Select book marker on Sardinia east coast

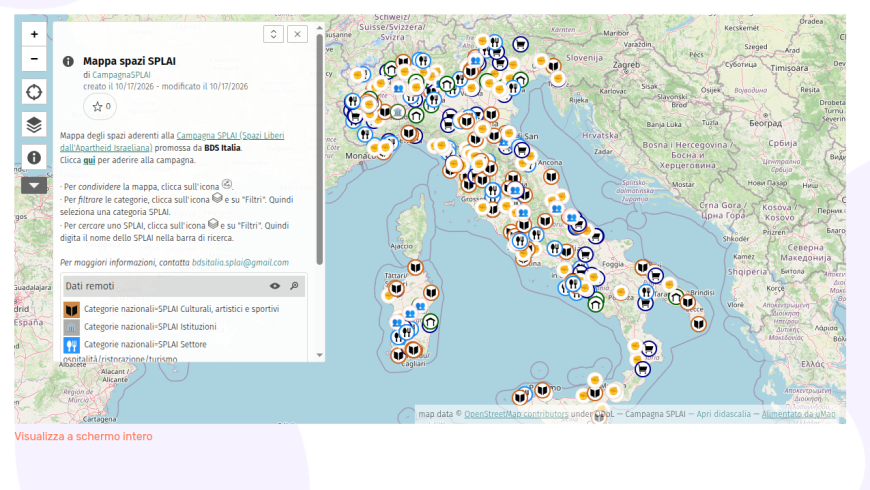(431, 292)
